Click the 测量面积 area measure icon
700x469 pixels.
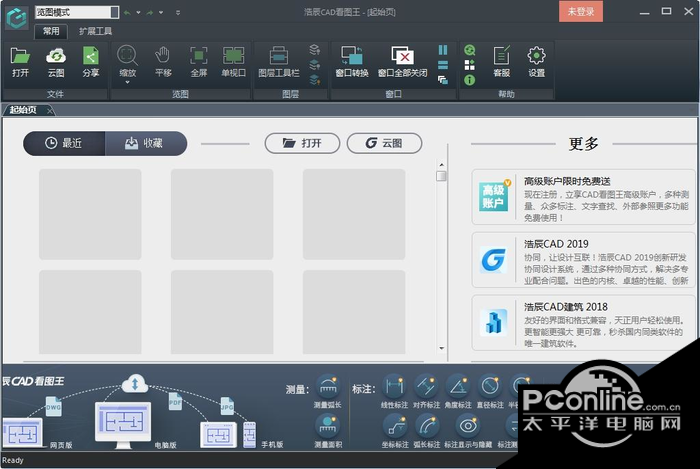coord(328,426)
